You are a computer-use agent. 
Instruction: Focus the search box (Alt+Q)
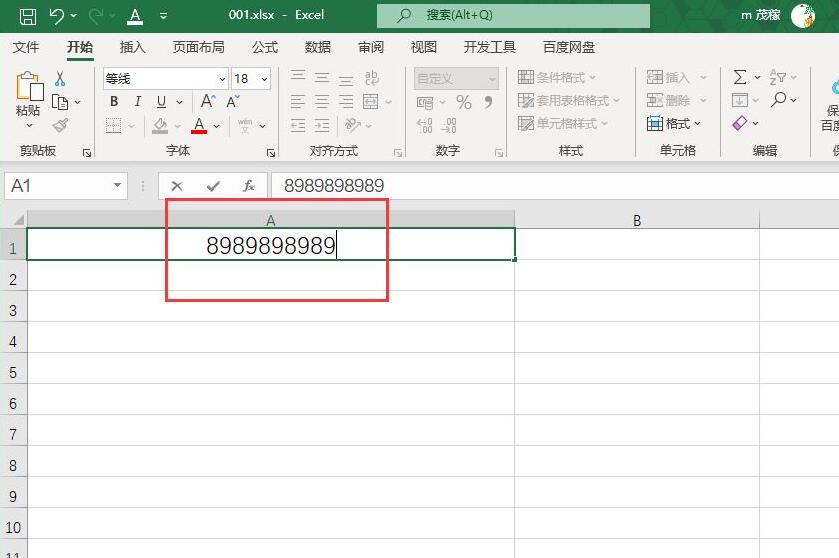513,15
